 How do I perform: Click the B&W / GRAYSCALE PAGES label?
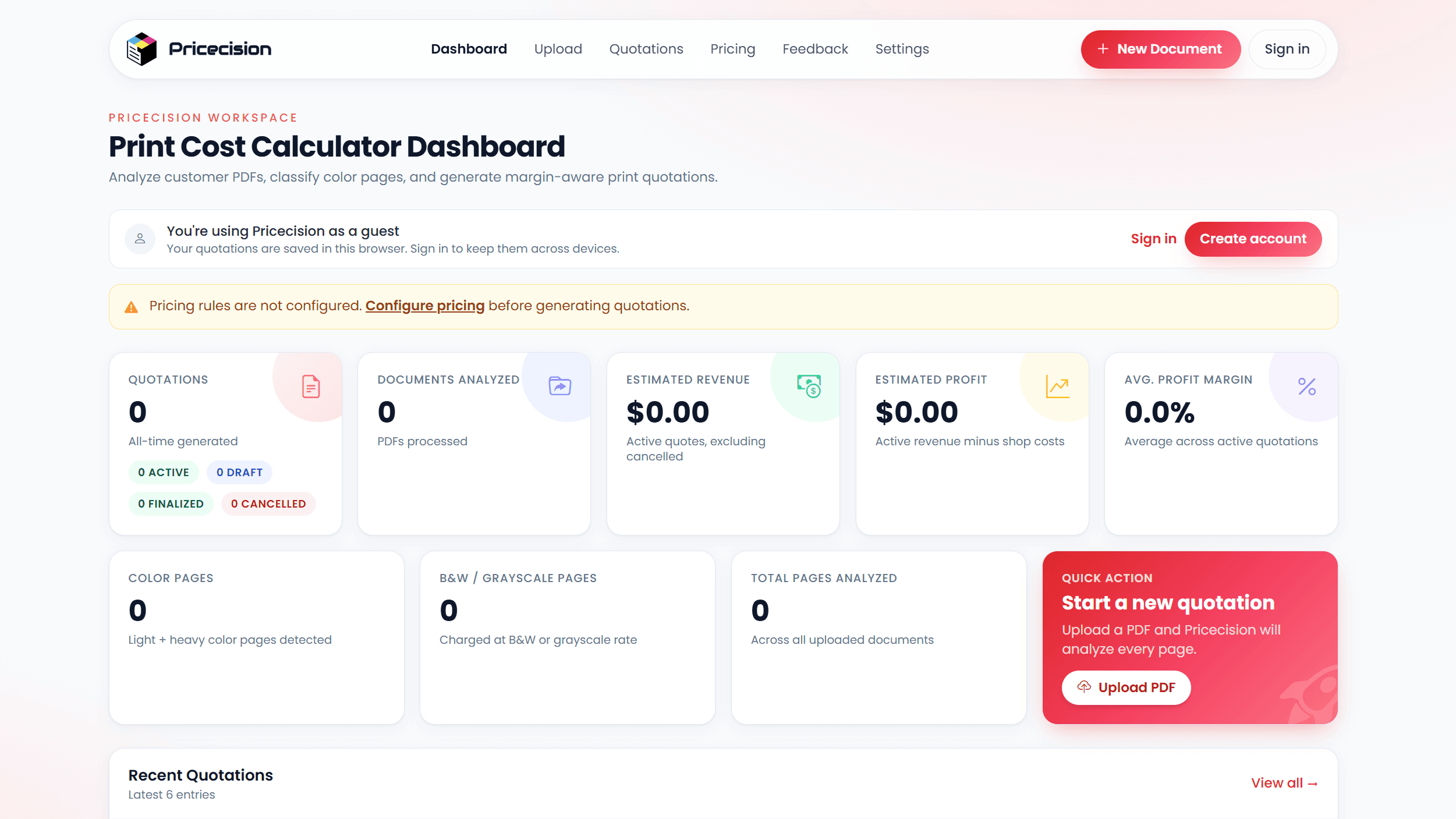(518, 578)
